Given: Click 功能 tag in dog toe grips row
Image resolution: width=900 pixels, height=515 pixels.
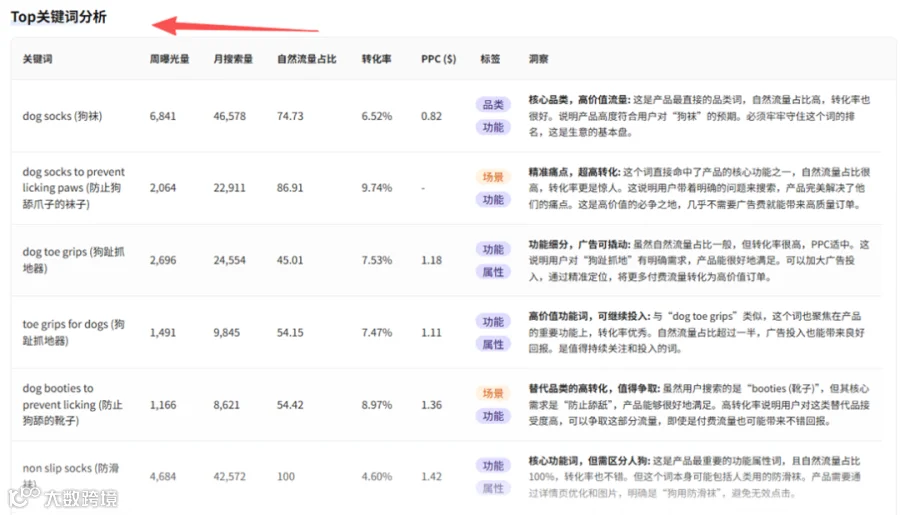Looking at the screenshot, I should pyautogui.click(x=493, y=249).
